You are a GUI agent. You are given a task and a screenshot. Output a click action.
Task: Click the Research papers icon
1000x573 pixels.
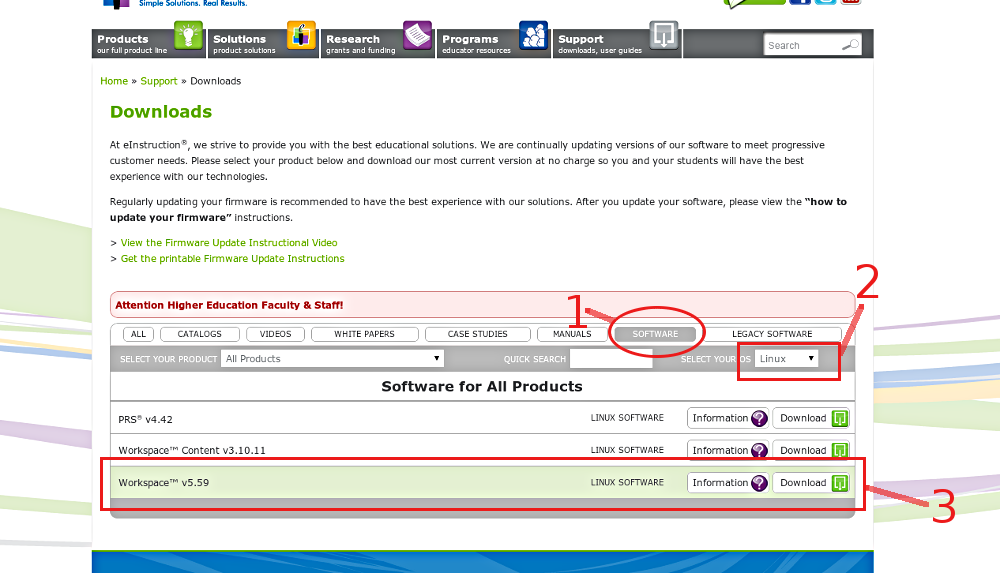tap(417, 35)
